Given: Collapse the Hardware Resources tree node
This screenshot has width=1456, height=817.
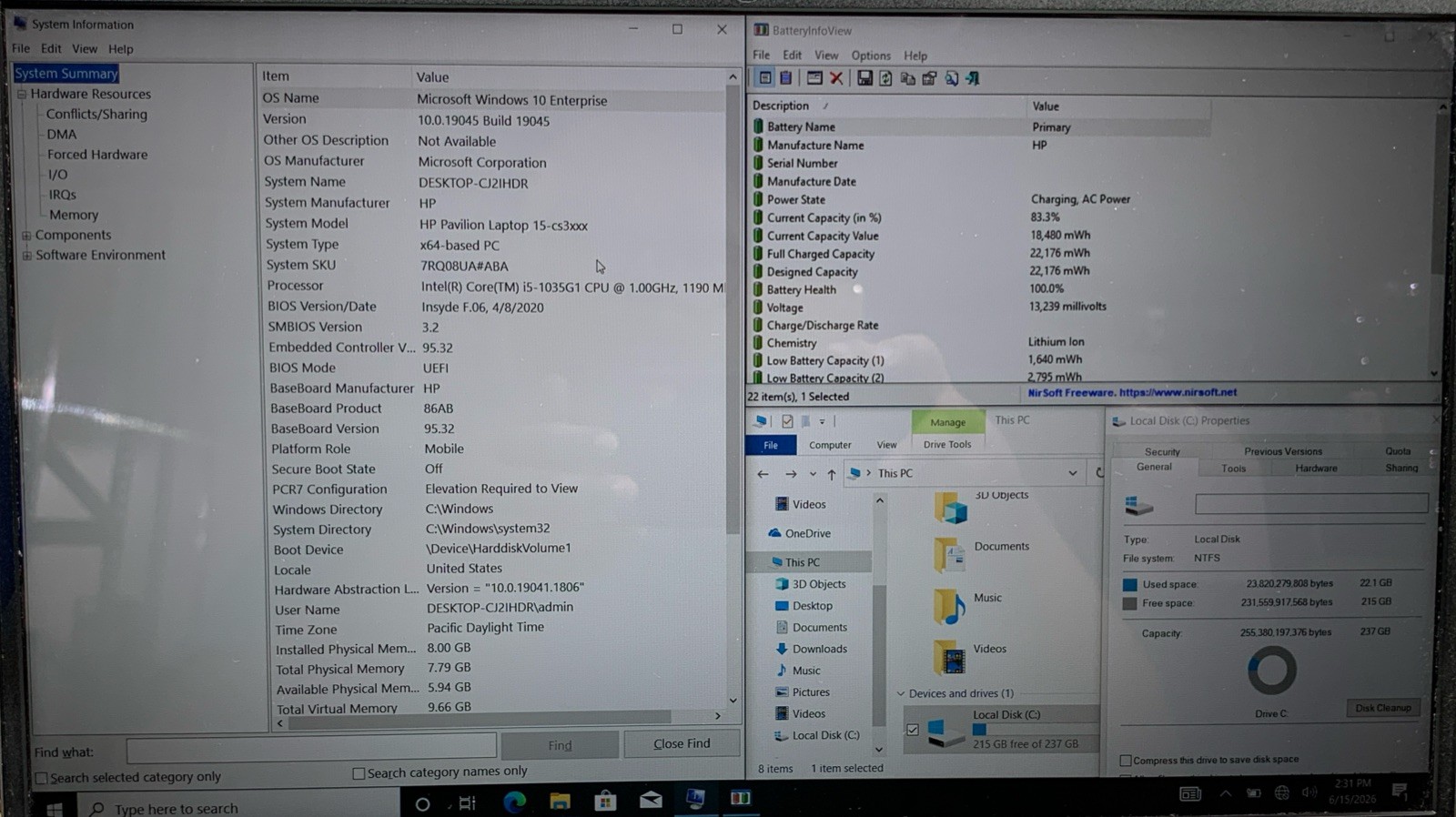Looking at the screenshot, I should 22,94.
